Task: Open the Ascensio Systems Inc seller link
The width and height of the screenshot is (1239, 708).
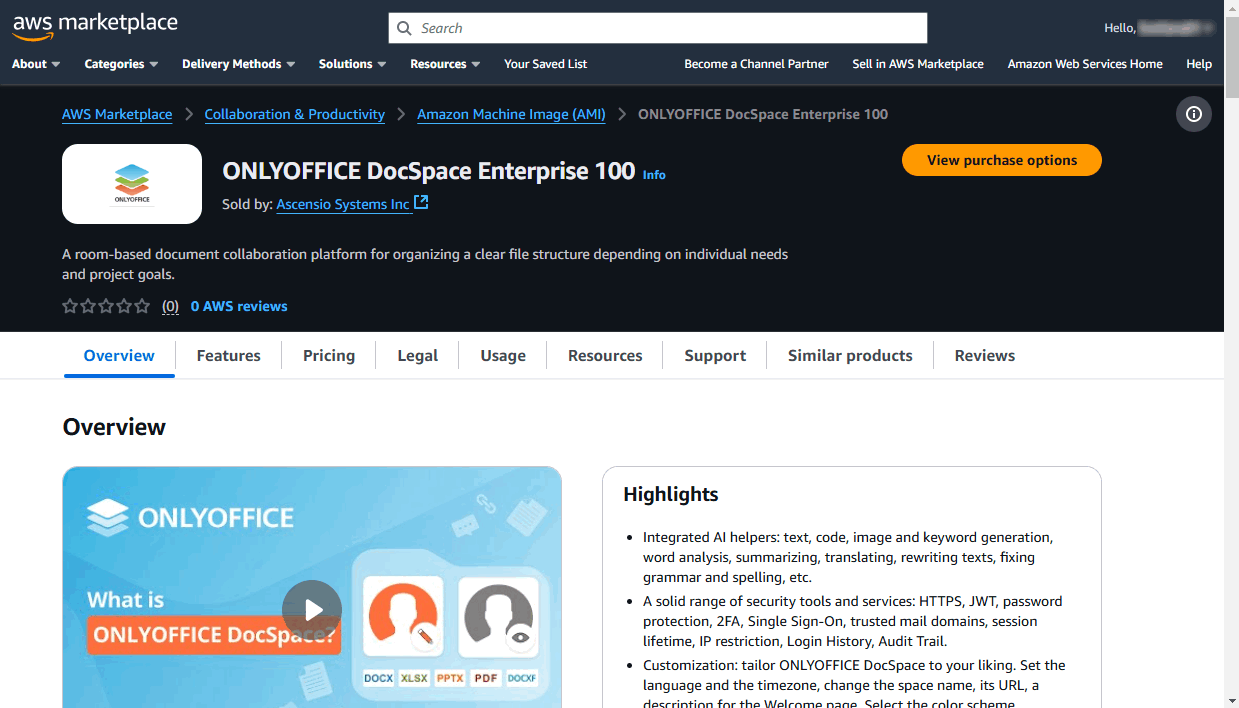Action: point(343,204)
